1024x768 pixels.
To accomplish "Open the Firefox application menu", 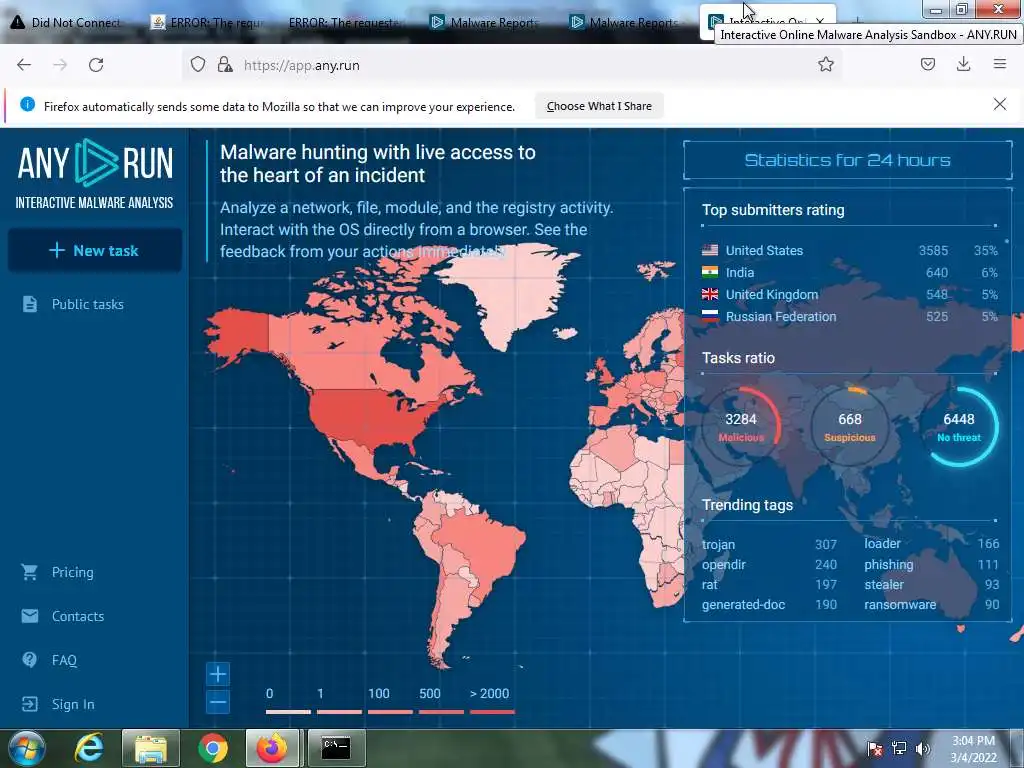I will tap(1000, 64).
